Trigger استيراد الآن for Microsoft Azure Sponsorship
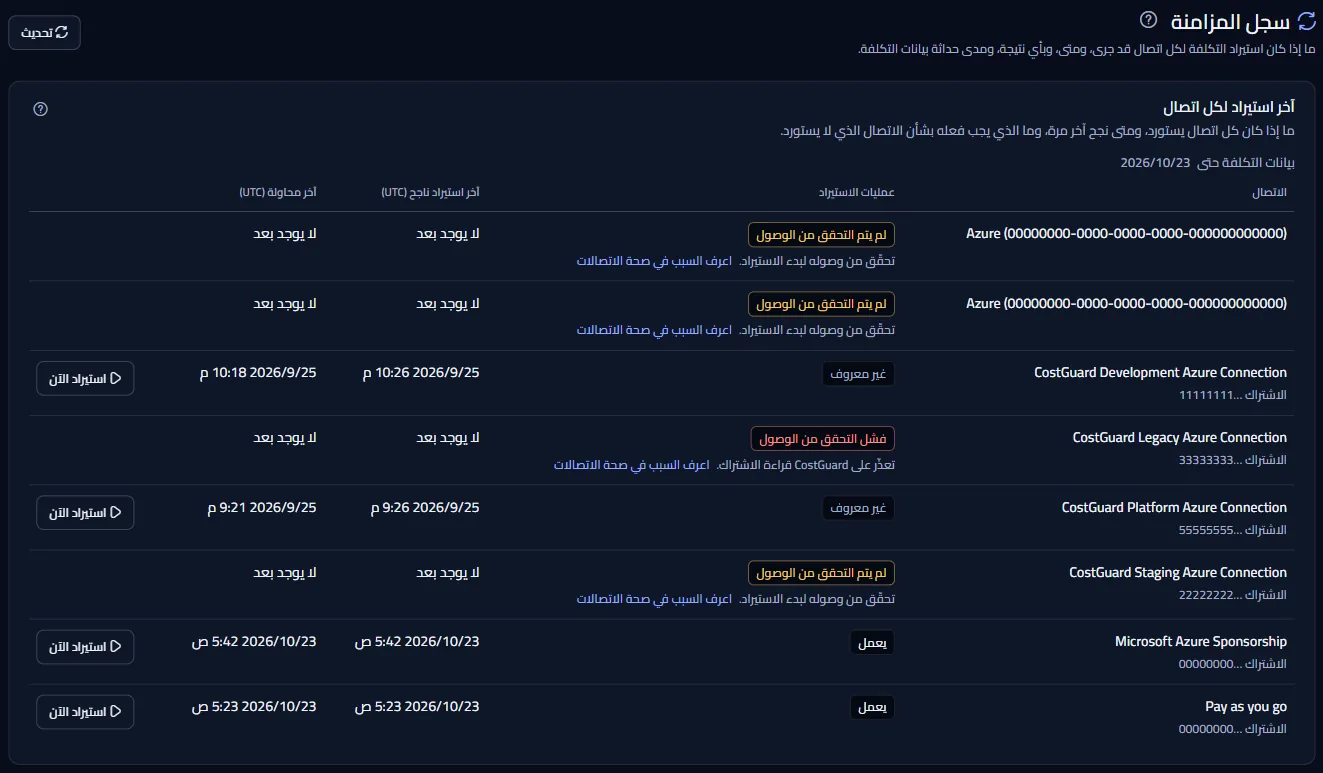1323x773 pixels. coord(85,647)
